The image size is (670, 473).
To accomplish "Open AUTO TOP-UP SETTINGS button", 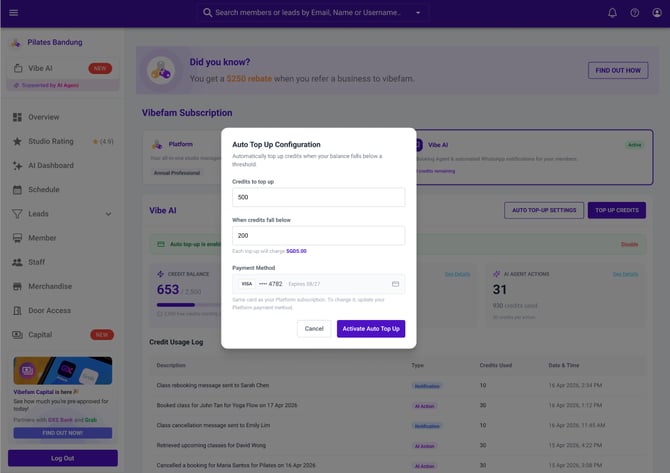I will [x=544, y=210].
